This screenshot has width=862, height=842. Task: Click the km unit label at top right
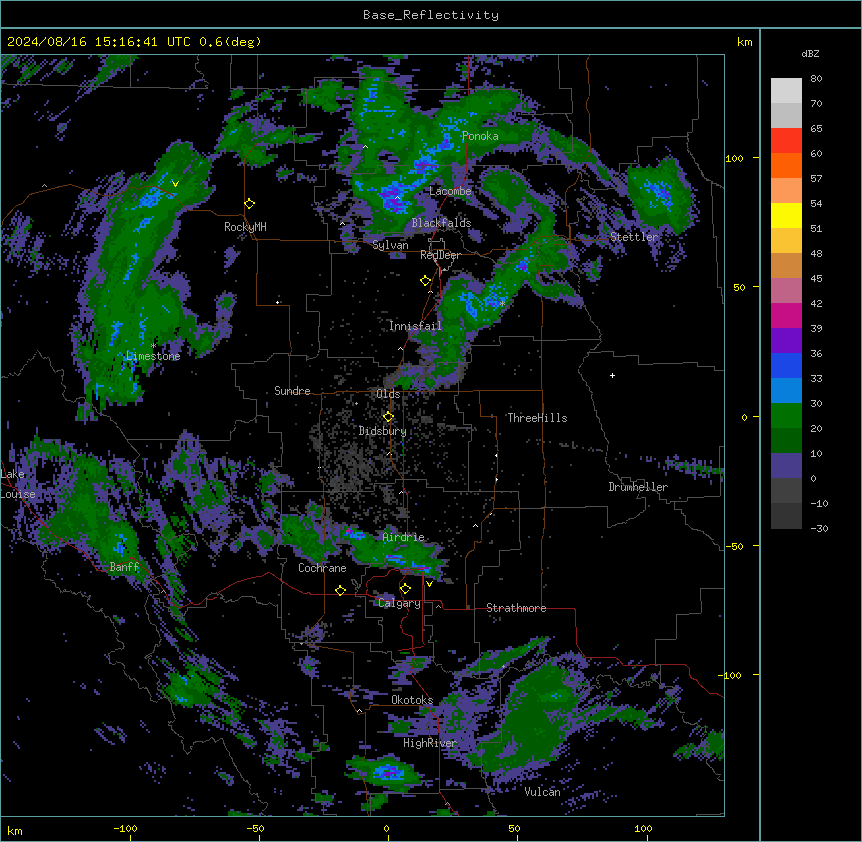tap(745, 42)
